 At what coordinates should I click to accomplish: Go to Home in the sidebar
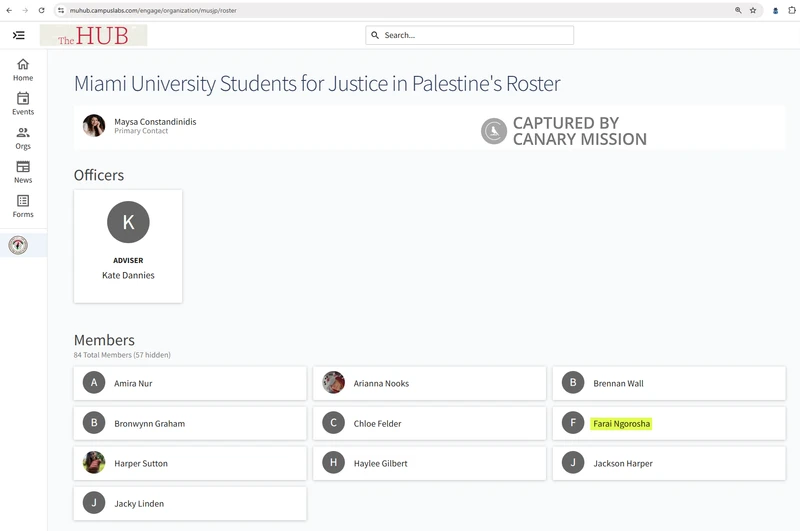point(23,70)
